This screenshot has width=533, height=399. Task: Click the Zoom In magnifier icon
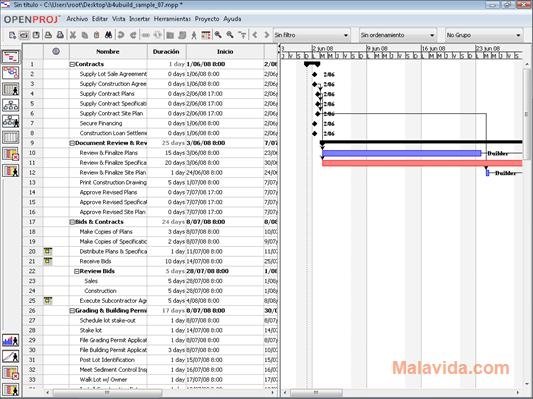(218, 35)
